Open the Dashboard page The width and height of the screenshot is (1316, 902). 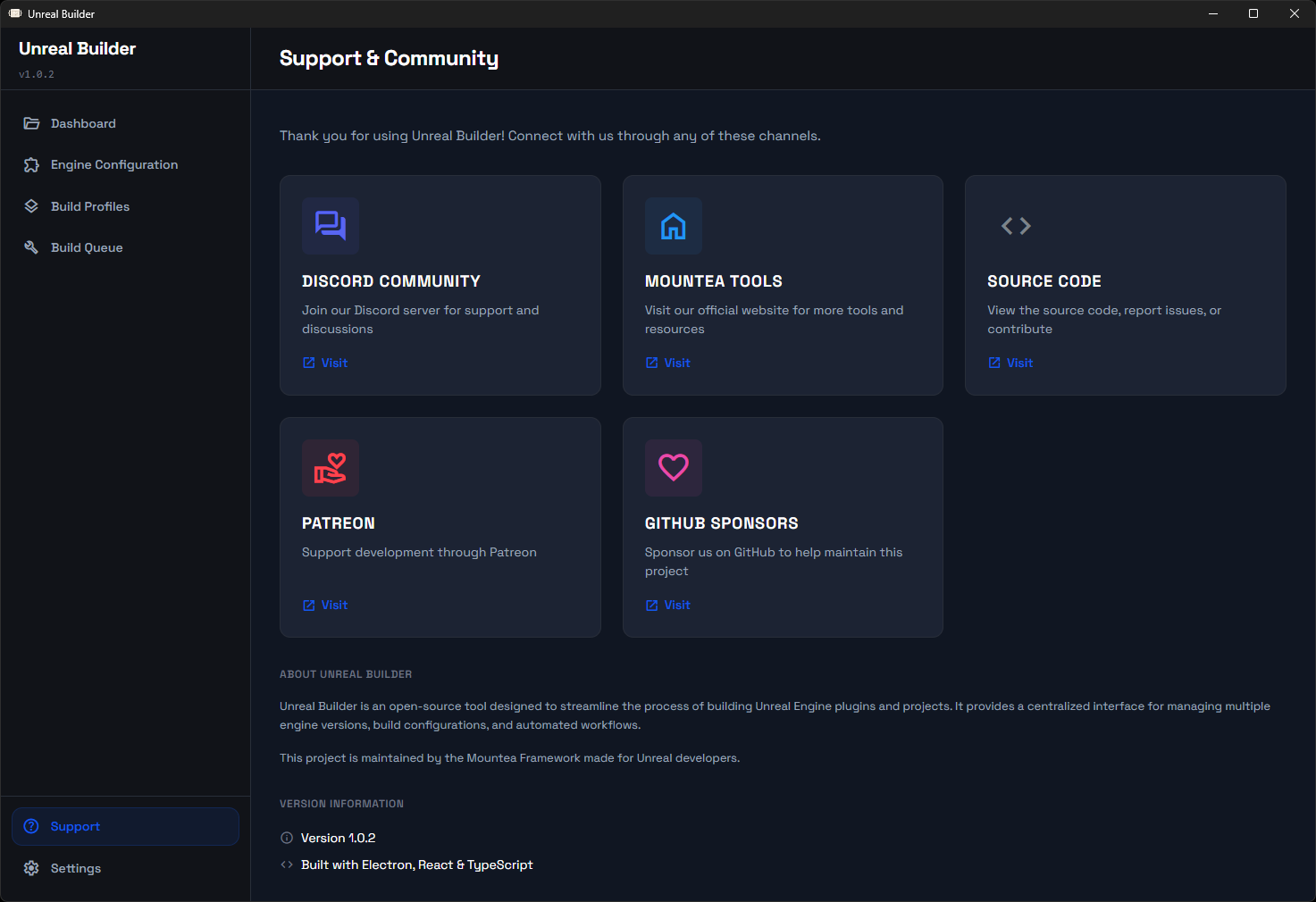pos(125,123)
